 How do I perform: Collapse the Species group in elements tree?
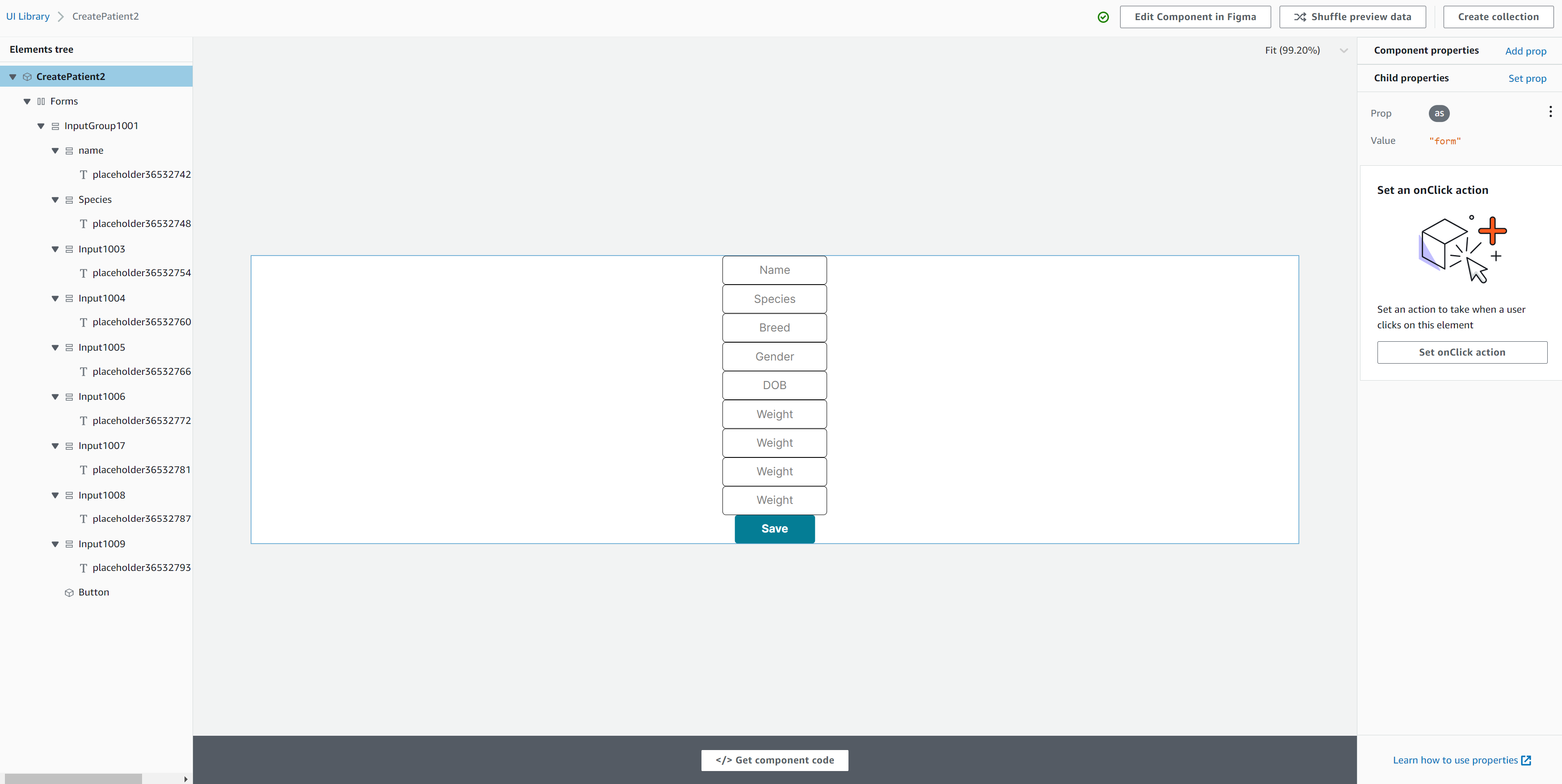click(55, 200)
